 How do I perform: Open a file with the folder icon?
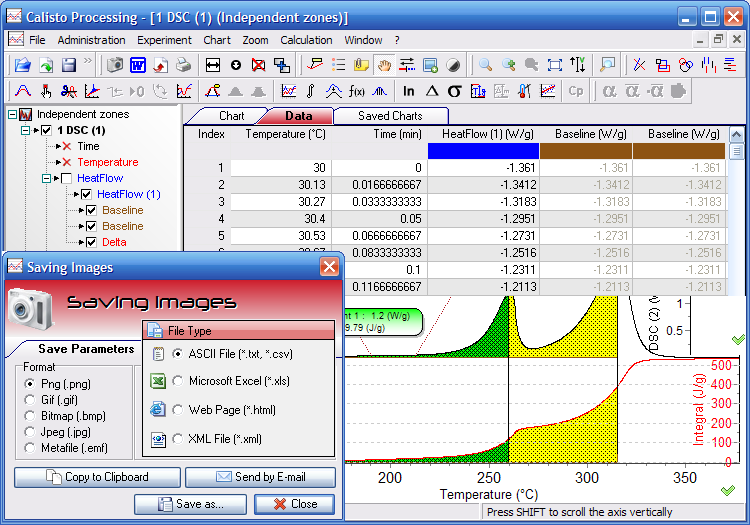[x=22, y=65]
